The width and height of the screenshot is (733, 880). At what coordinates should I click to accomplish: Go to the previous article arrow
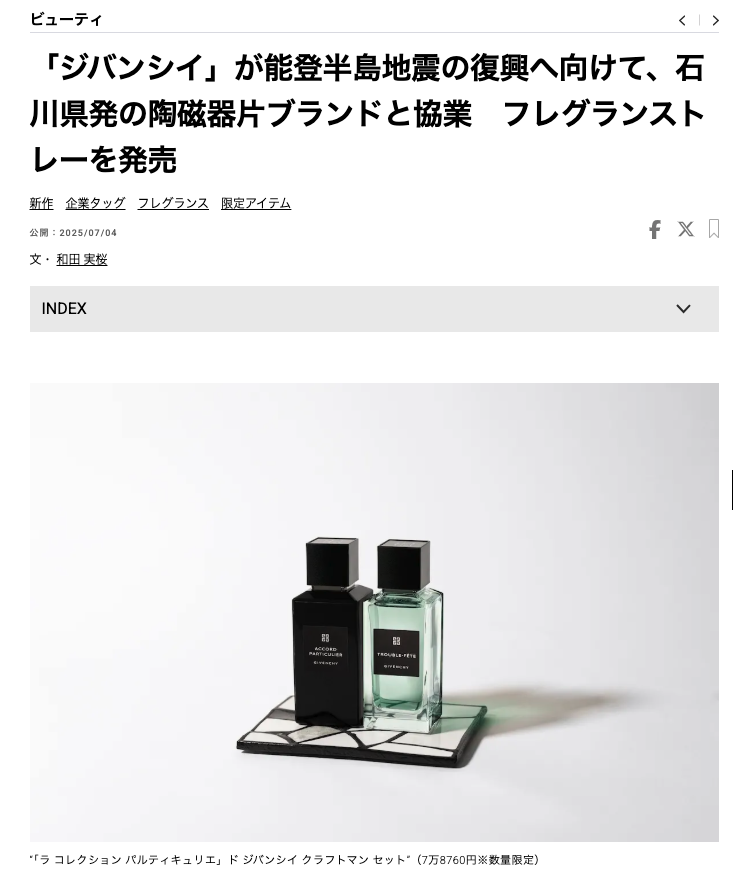click(682, 20)
